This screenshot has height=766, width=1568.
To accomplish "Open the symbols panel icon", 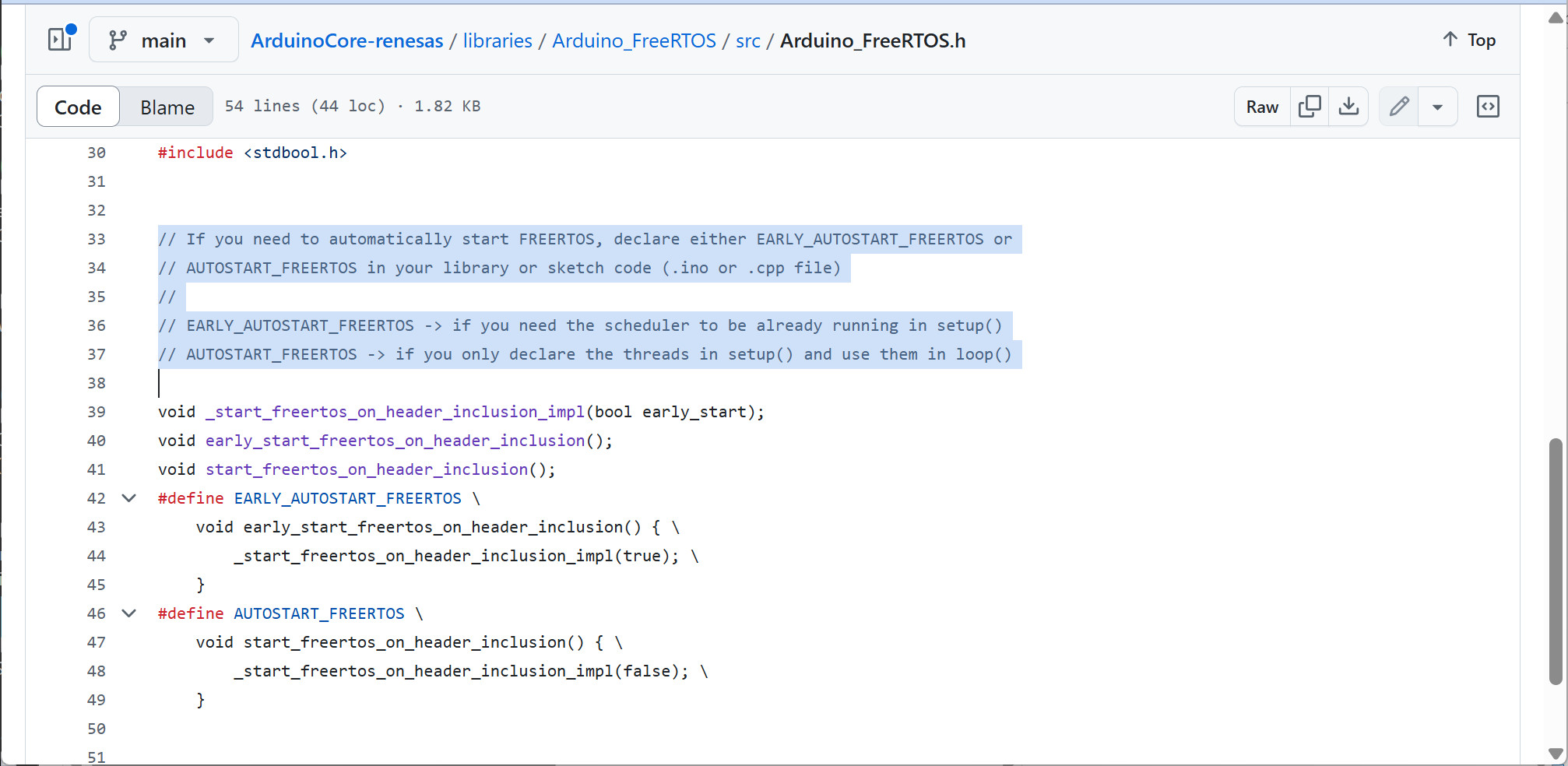I will tap(1488, 107).
